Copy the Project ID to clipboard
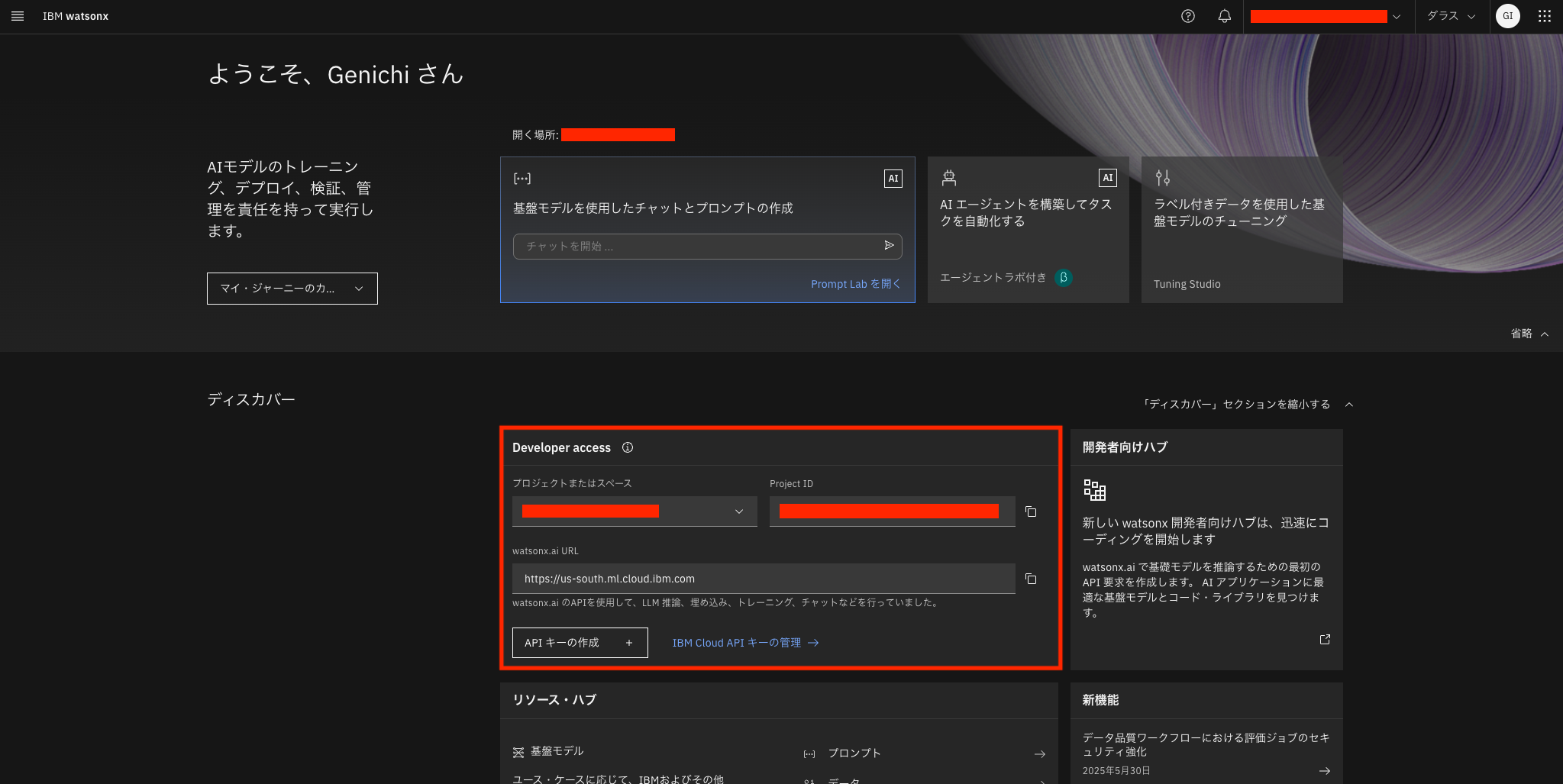 pos(1030,511)
